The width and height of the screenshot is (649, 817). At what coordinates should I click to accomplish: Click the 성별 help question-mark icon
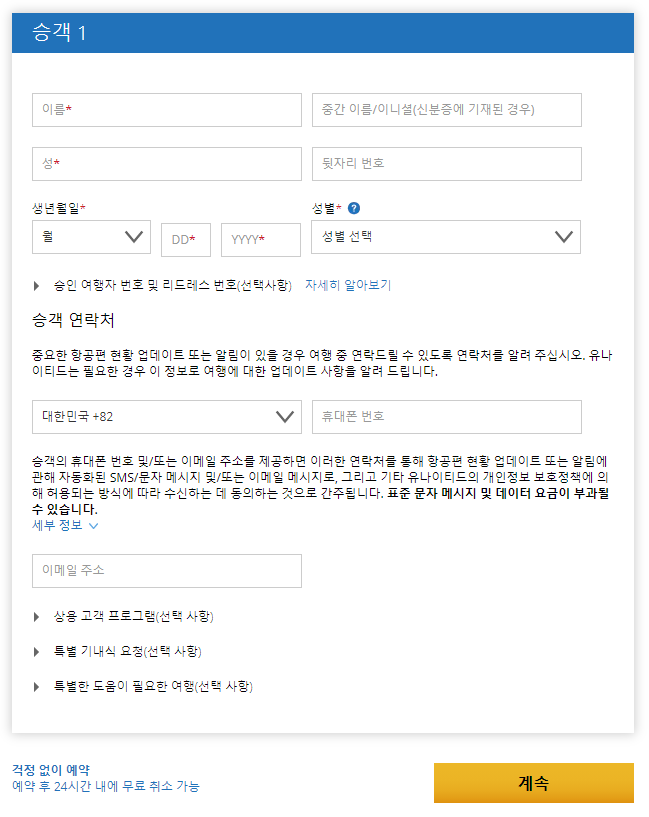354,208
